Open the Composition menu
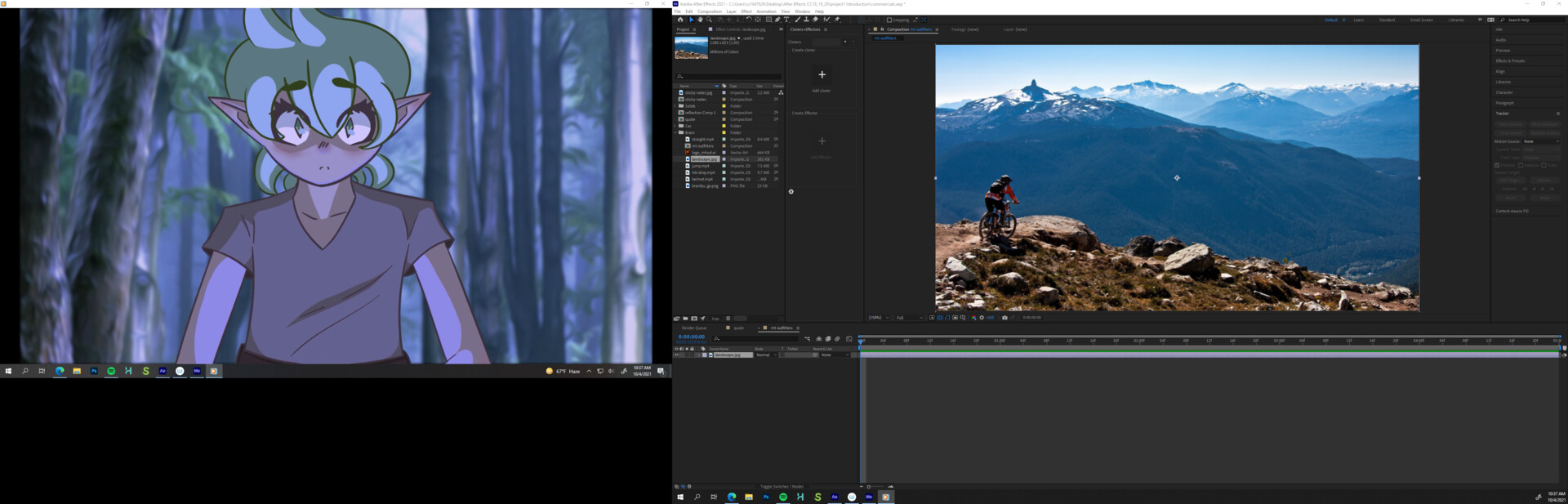 coord(709,11)
